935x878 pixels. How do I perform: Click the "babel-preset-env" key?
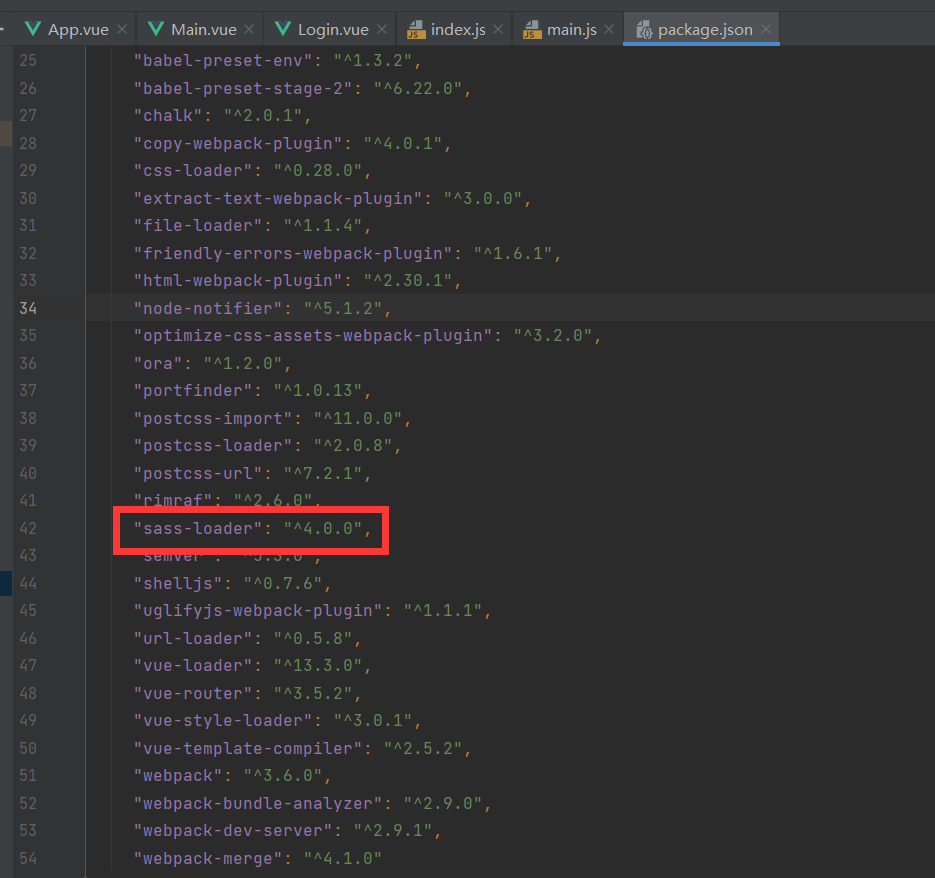coord(223,61)
